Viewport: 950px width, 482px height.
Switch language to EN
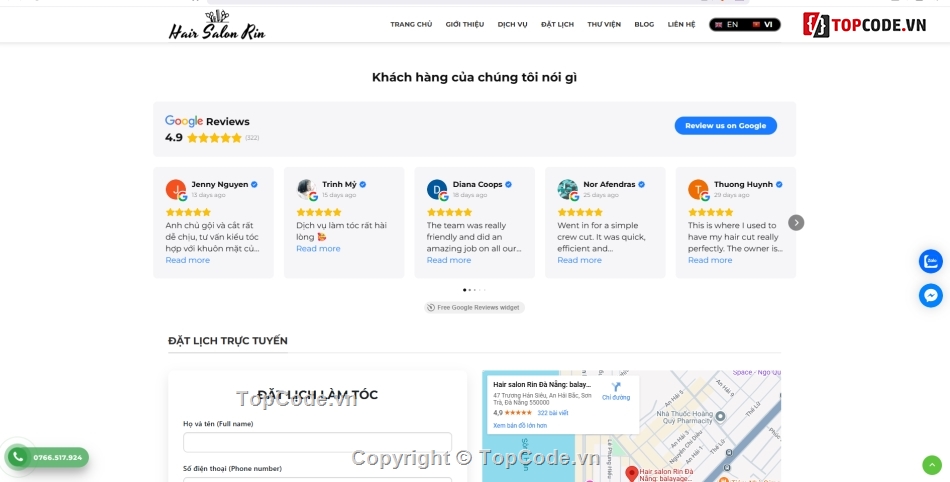(x=726, y=25)
